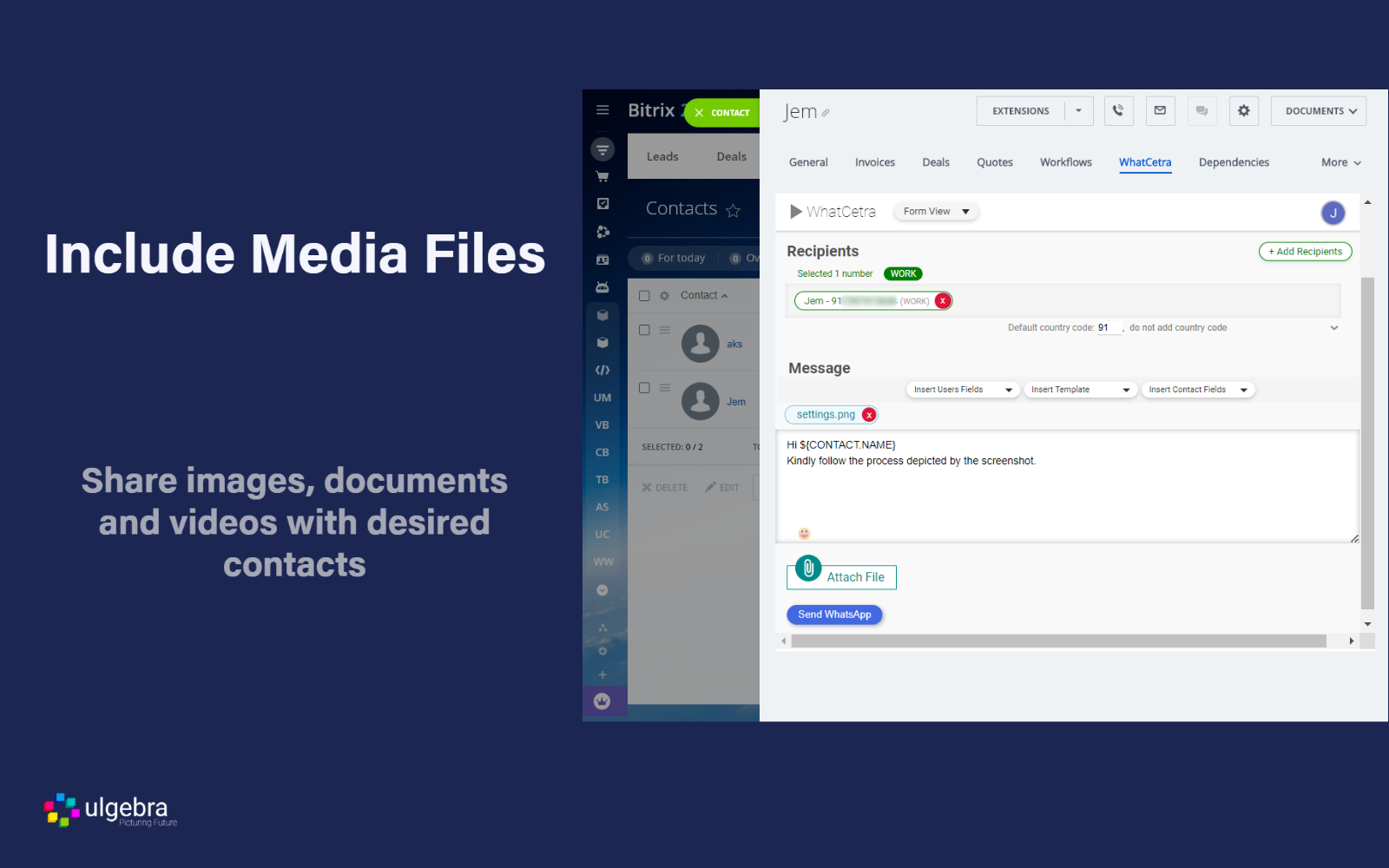This screenshot has width=1389, height=868.
Task: Click the Extensions button
Action: 1021,111
